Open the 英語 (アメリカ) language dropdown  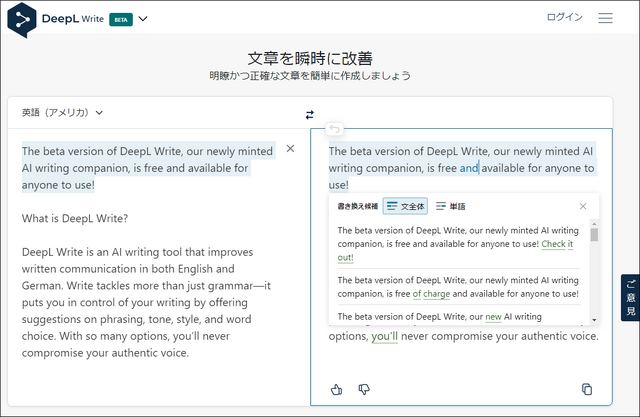pos(62,113)
